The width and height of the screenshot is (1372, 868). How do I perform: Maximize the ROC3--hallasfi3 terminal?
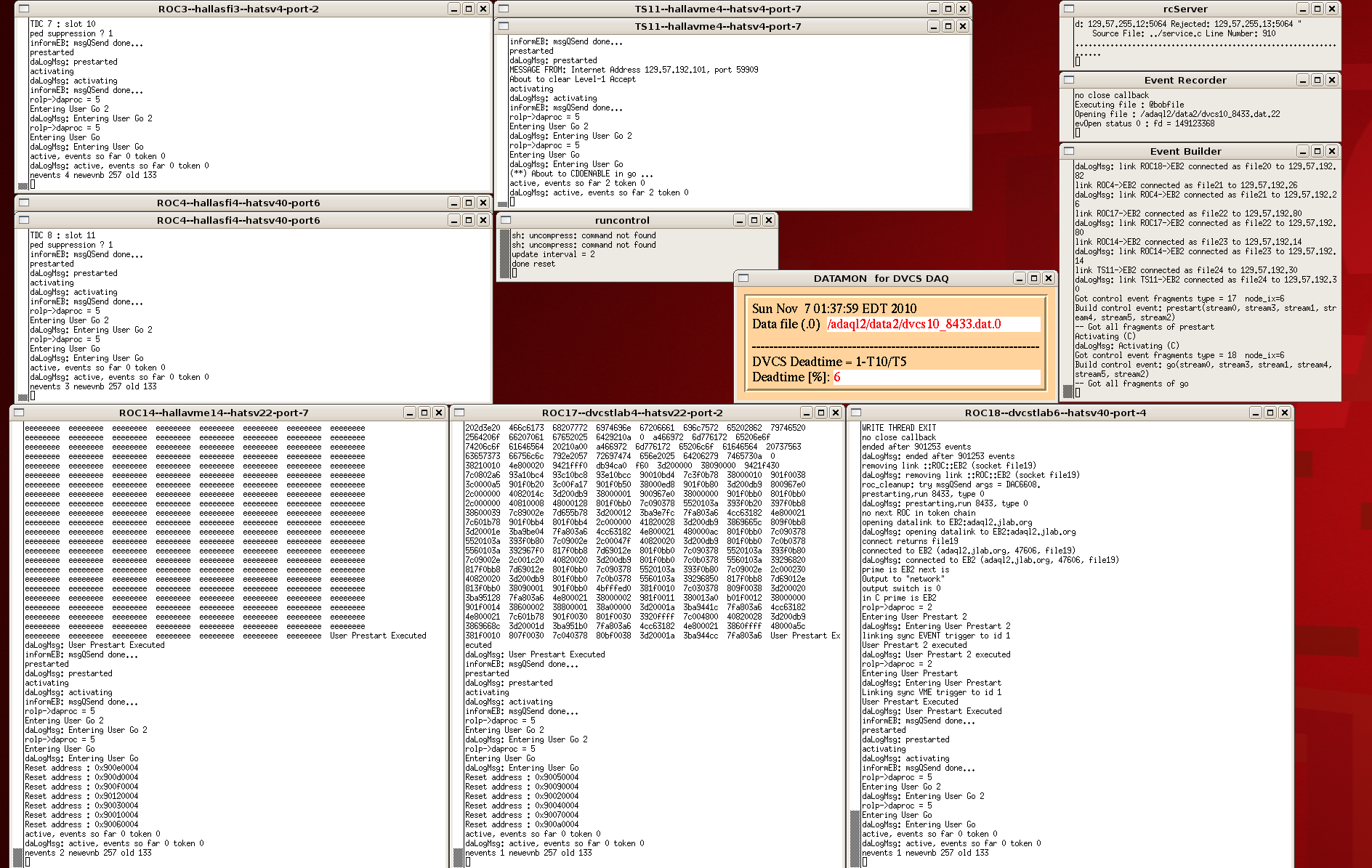point(469,9)
